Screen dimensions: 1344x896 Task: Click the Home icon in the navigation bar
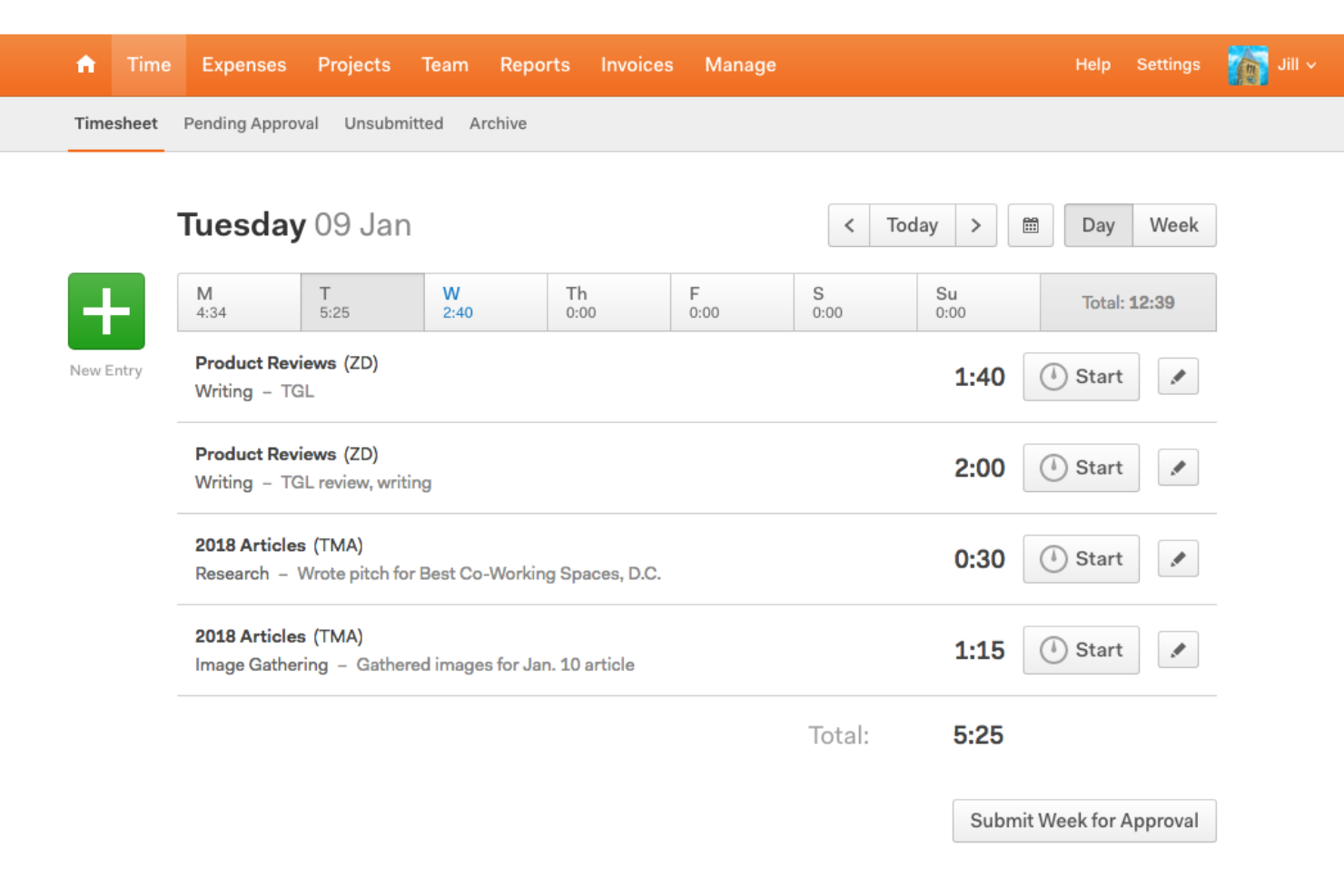[85, 64]
